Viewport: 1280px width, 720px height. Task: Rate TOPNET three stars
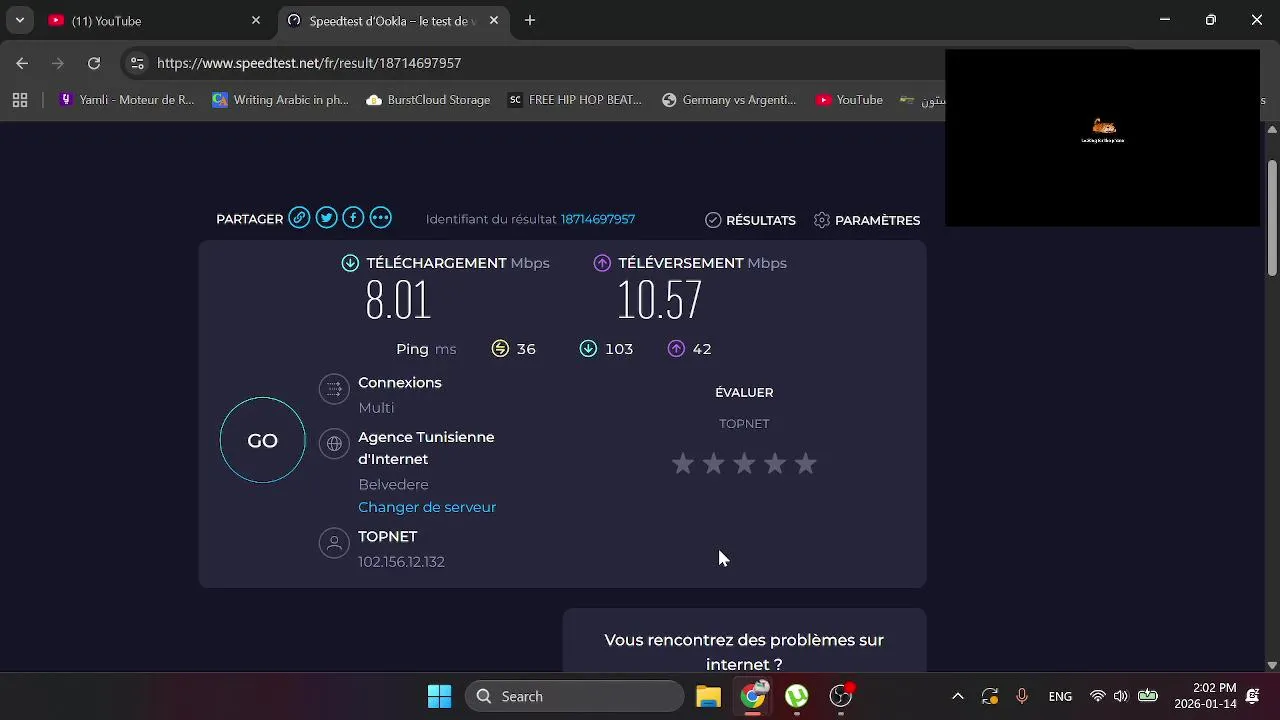744,463
